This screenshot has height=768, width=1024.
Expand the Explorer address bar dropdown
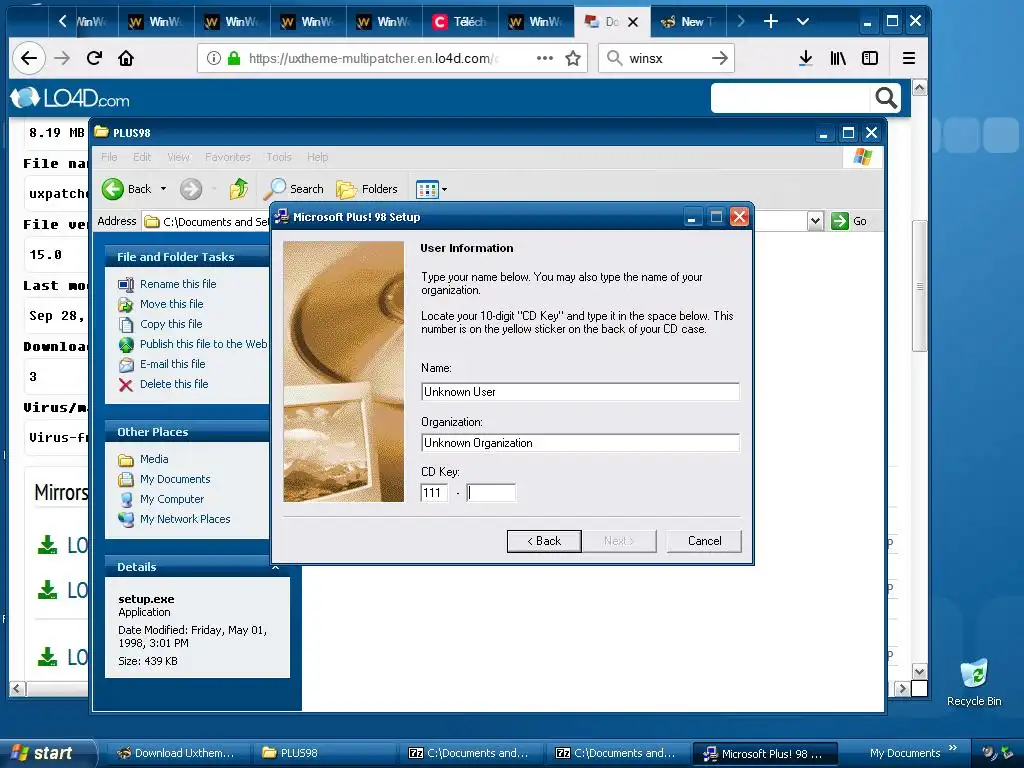815,221
